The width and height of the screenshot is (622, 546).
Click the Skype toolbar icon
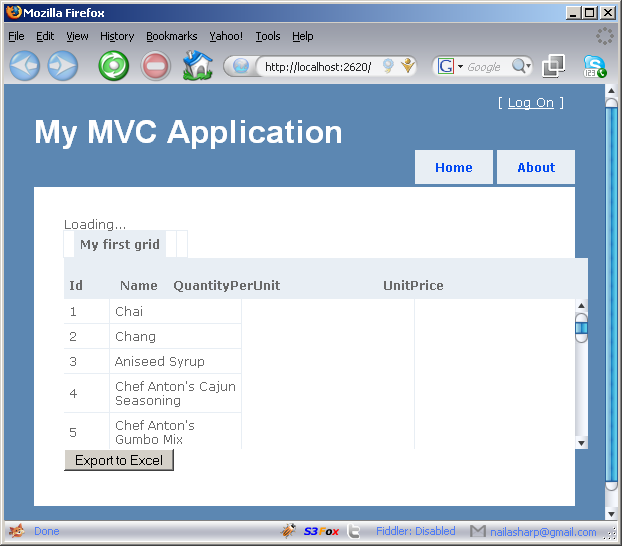594,66
